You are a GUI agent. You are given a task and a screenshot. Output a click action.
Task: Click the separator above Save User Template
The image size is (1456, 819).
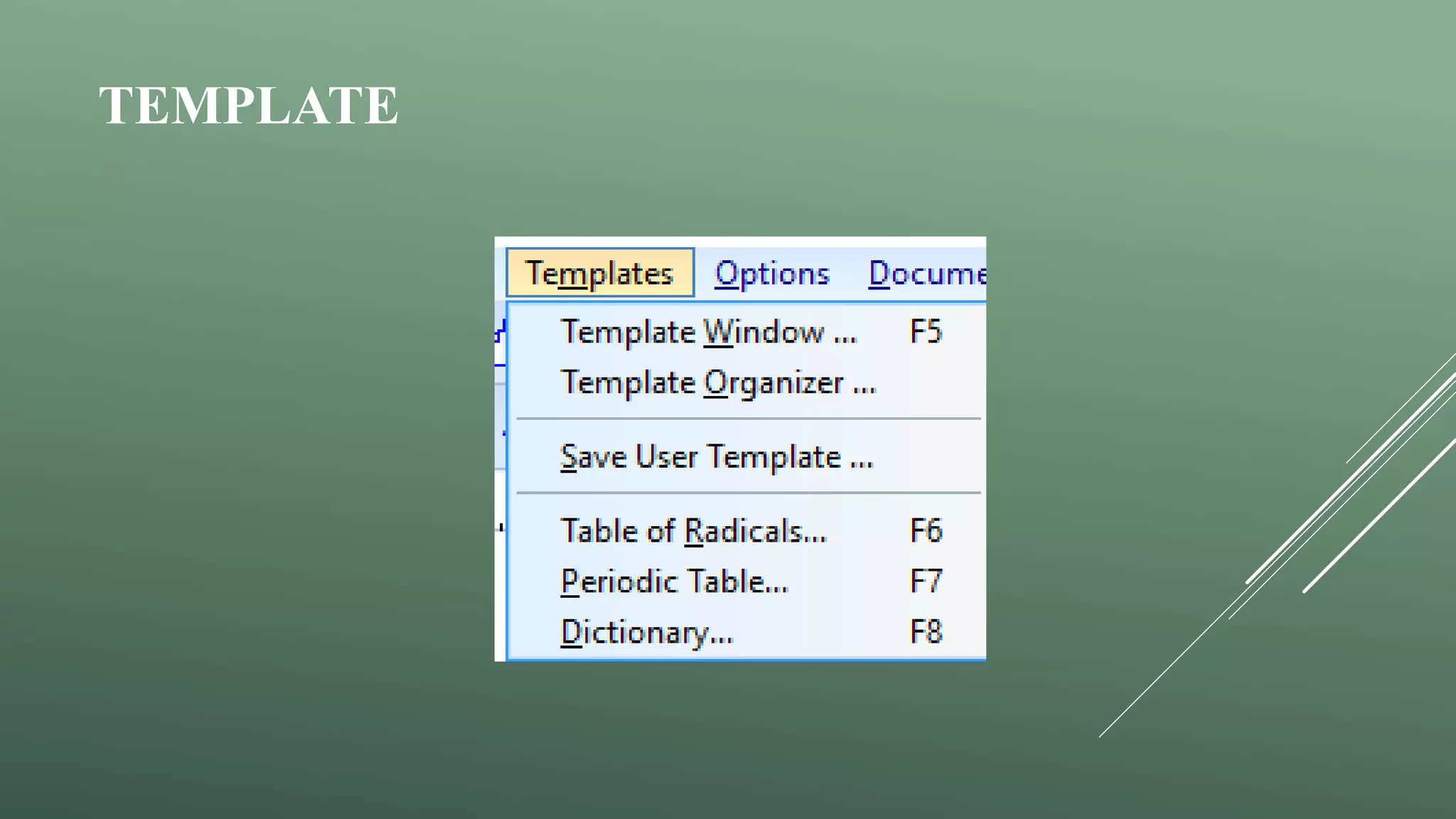click(748, 419)
